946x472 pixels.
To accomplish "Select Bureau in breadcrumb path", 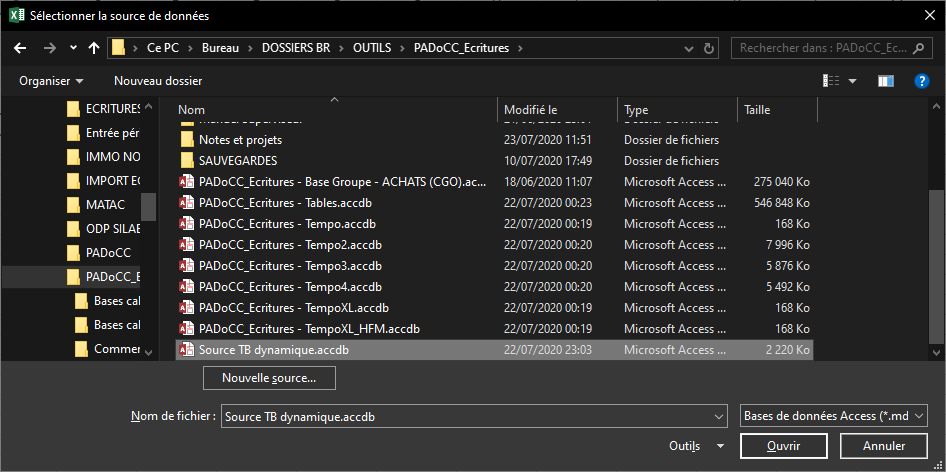I will [220, 48].
